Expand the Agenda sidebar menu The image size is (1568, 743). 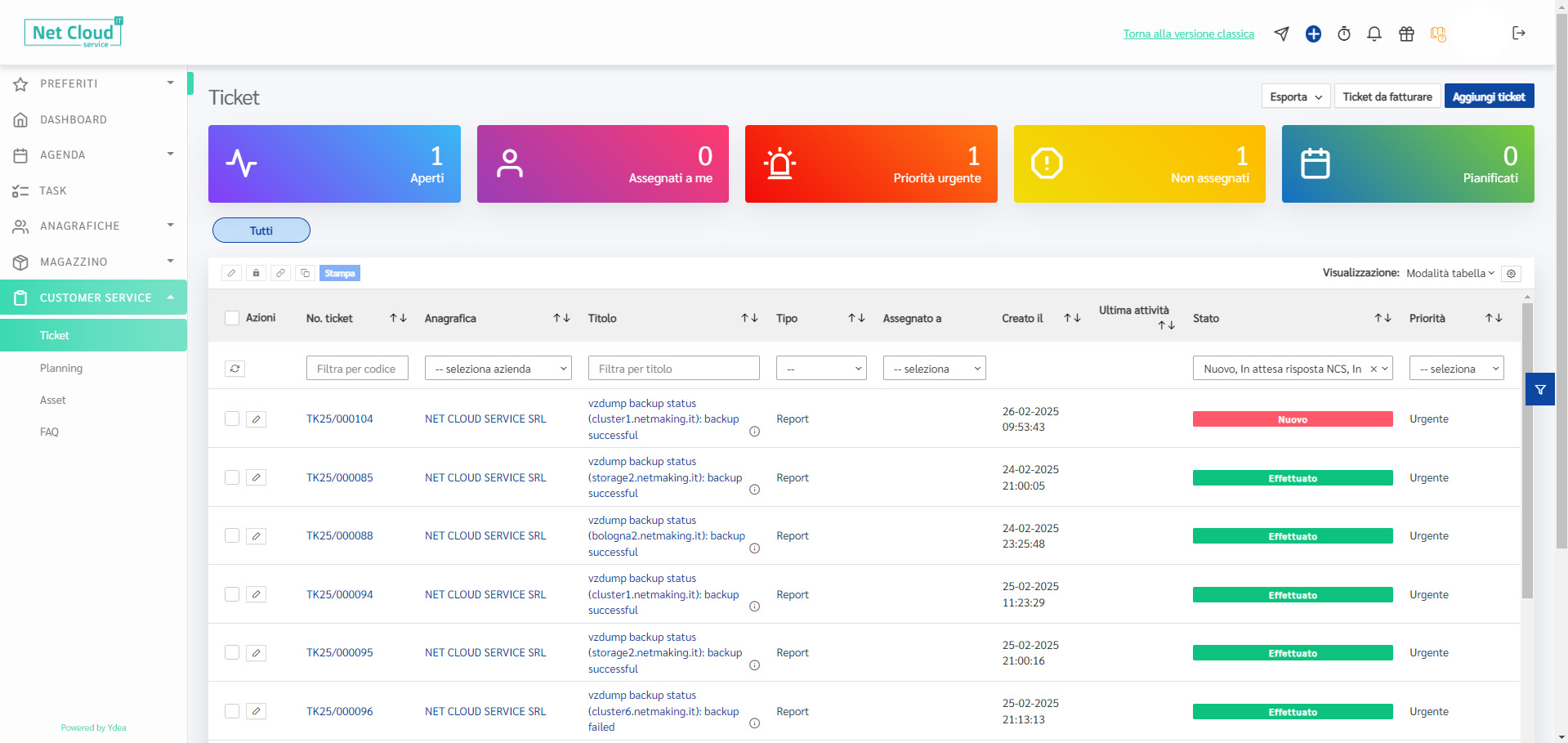93,154
